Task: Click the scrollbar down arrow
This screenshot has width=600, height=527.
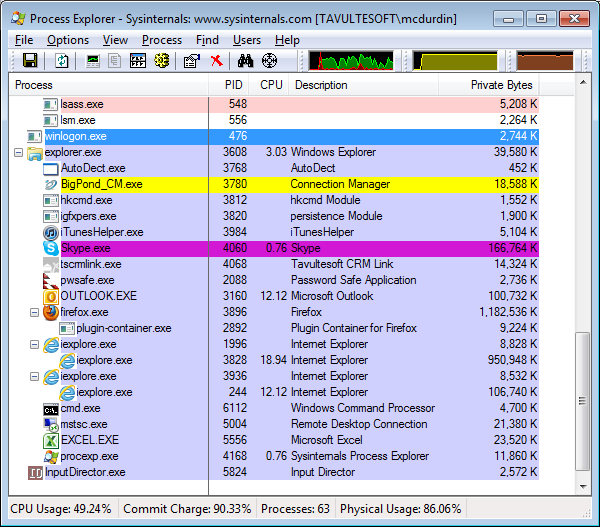Action: pos(583,486)
